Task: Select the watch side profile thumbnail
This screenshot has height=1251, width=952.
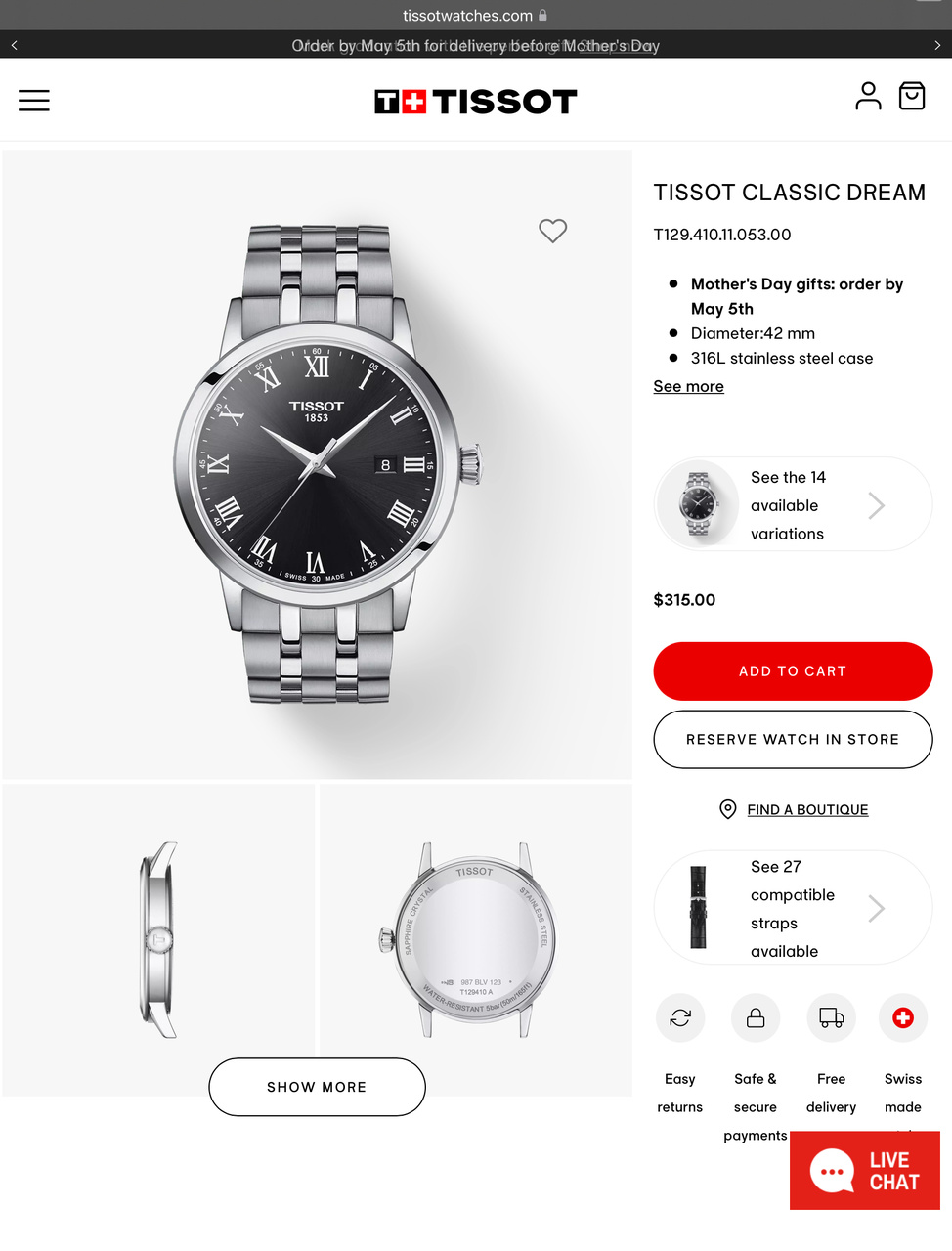Action: 159,939
